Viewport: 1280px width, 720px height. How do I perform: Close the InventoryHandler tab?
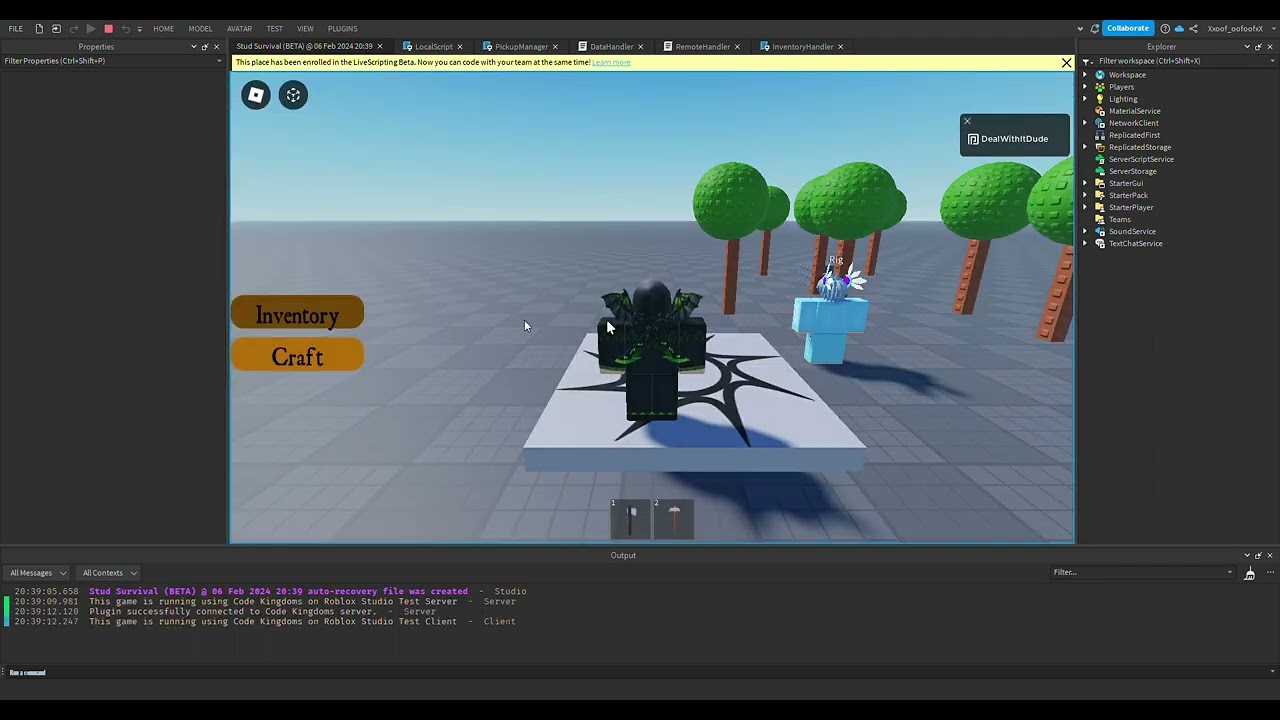(840, 46)
